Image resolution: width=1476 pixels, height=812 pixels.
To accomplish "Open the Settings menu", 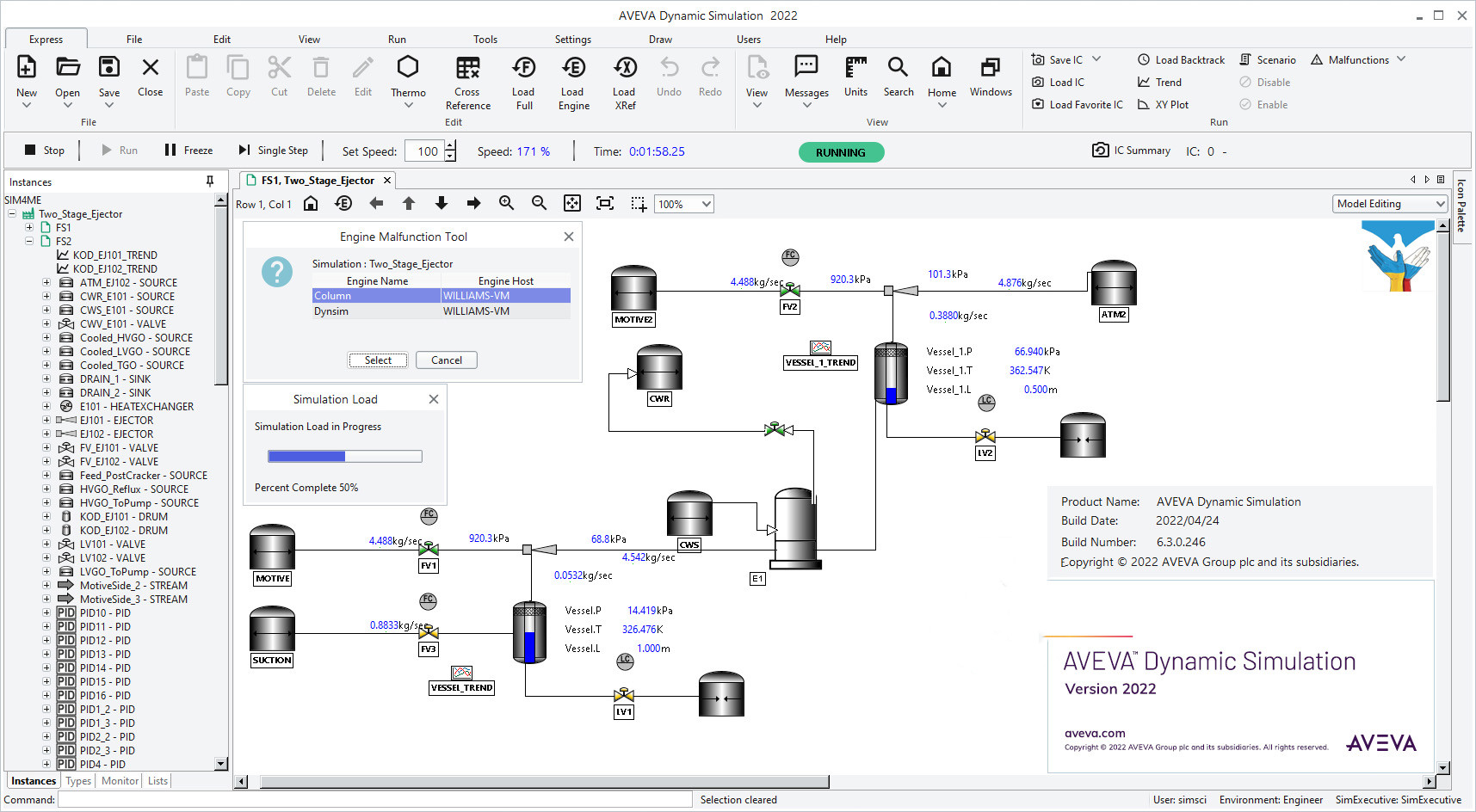I will (x=573, y=40).
